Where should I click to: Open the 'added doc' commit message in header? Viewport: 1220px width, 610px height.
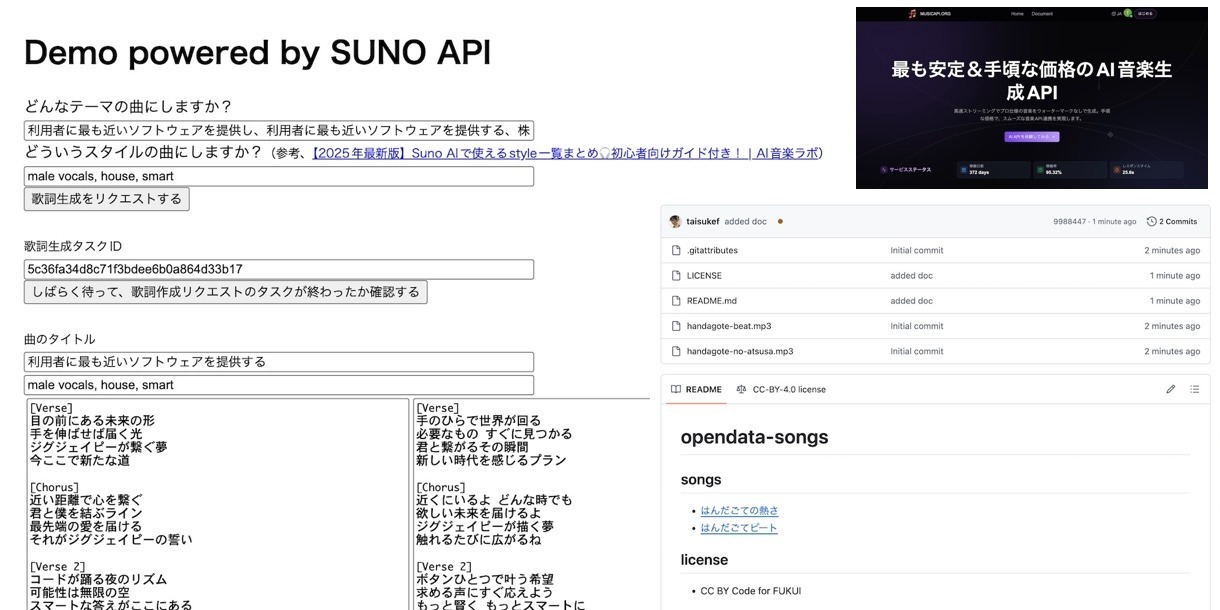(x=746, y=221)
